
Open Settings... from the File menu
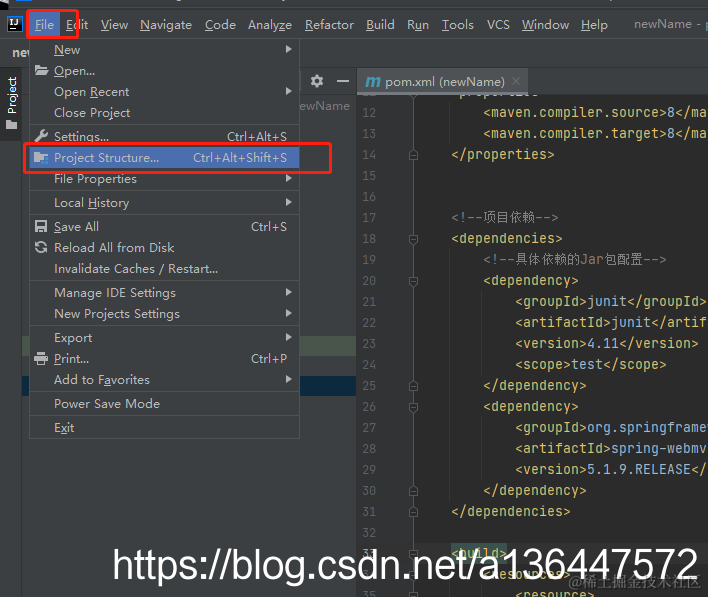point(165,136)
